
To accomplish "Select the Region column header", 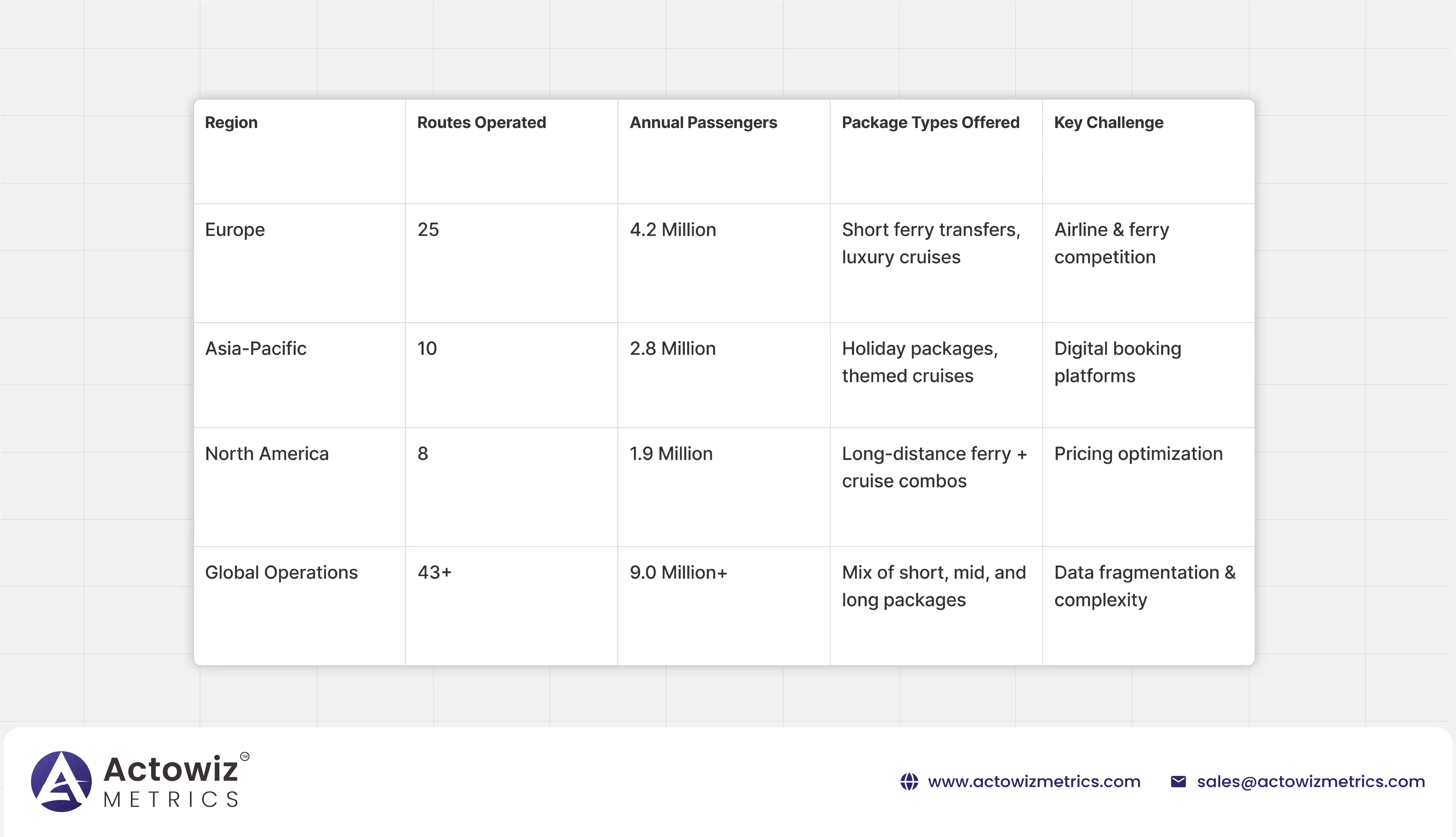I will (231, 122).
